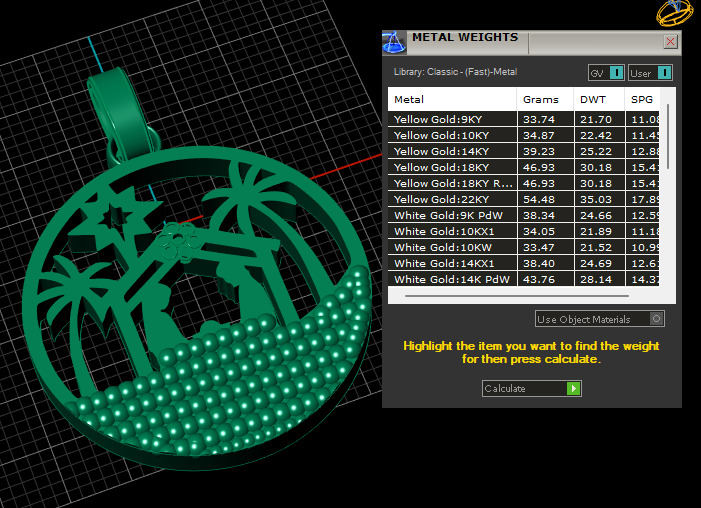Select the Yellow Gold:18KY R... row
Viewport: 701px width, 508px height.
coord(524,183)
